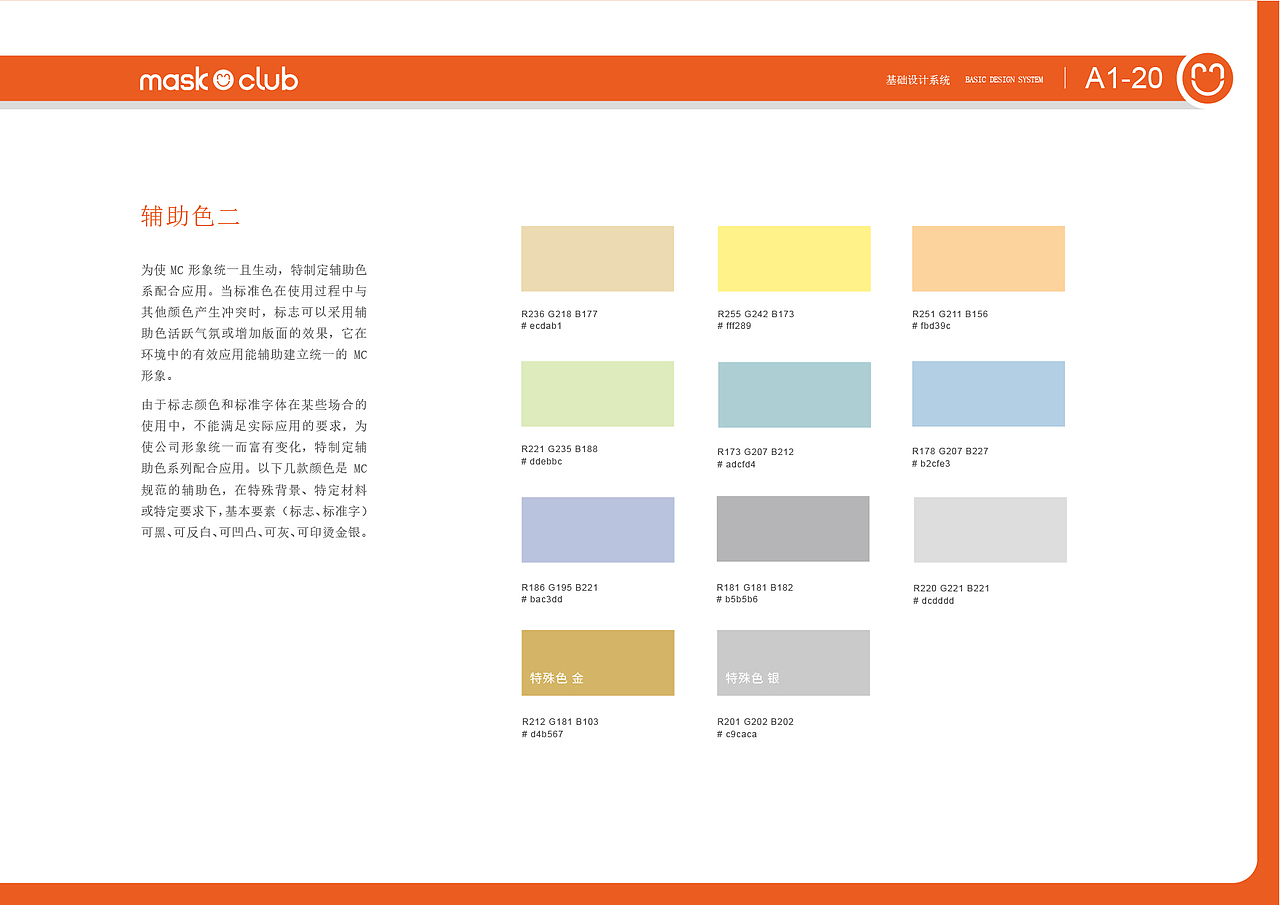Select the peach swatch # fbd39c

coord(988,258)
